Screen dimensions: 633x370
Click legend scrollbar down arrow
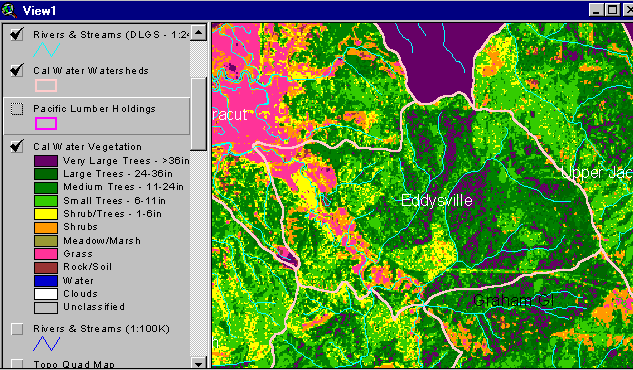pyautogui.click(x=198, y=363)
